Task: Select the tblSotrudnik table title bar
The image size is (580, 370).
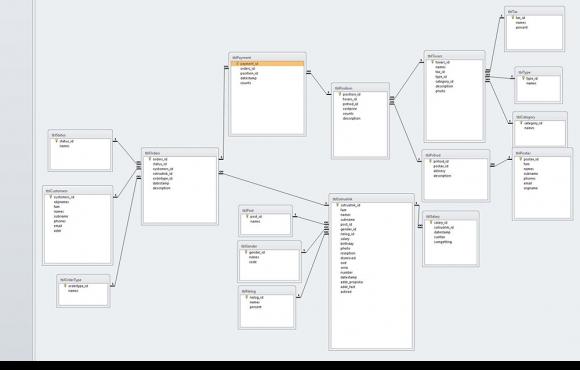Action: click(x=371, y=199)
